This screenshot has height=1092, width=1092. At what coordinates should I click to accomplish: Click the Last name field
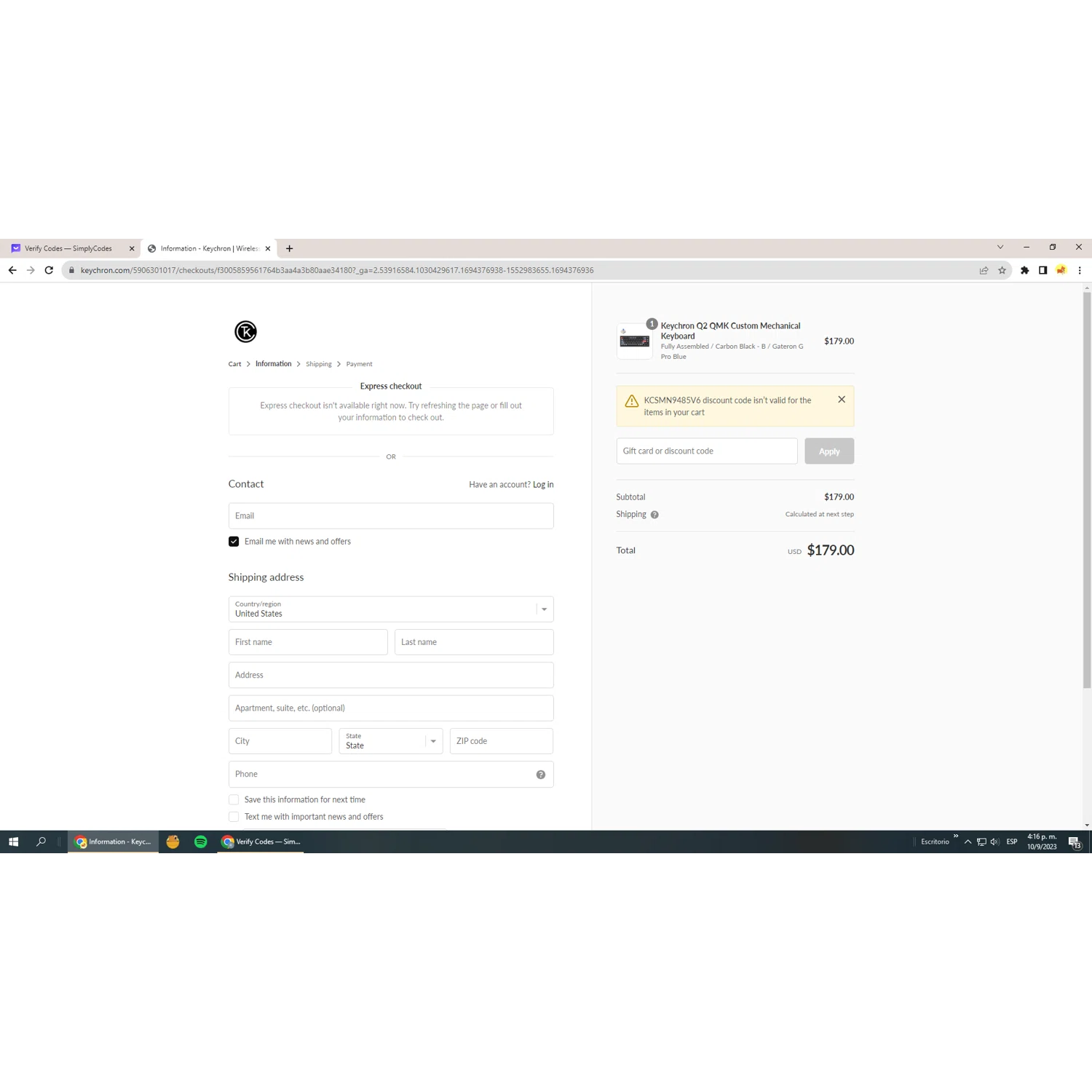(x=474, y=642)
